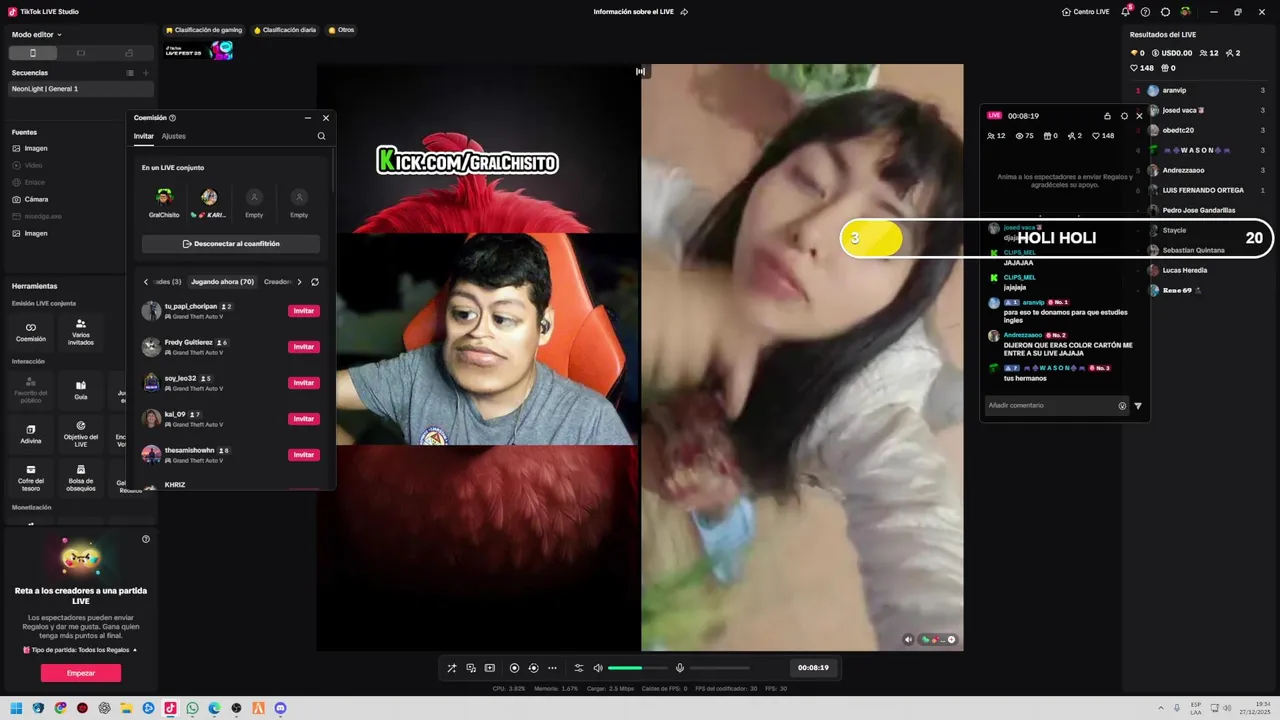The image size is (1280, 720).
Task: Open aranvip in the LIVE results ranking
Action: (1200, 90)
